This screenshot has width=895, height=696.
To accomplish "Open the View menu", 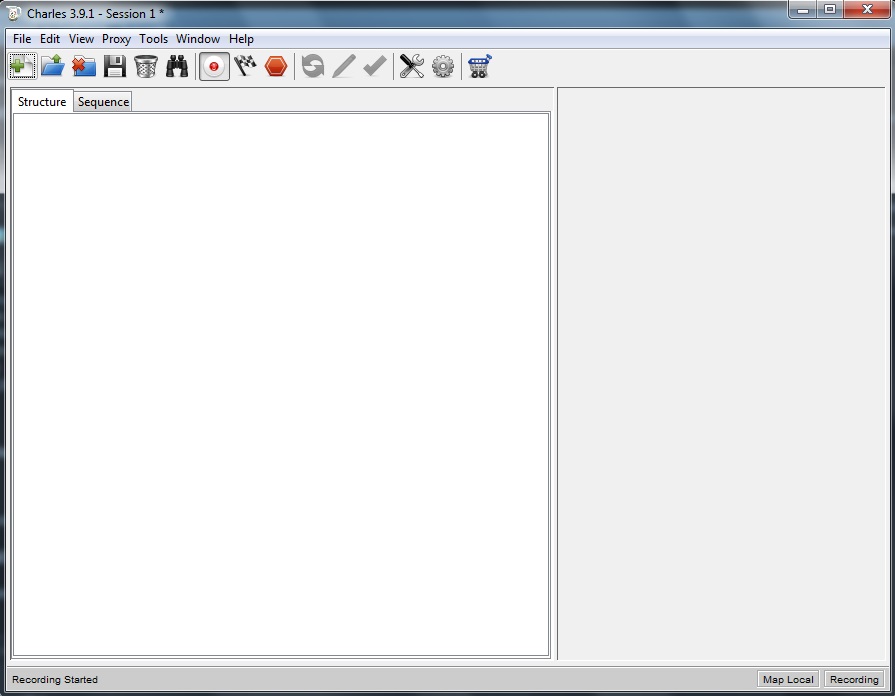I will [x=81, y=39].
